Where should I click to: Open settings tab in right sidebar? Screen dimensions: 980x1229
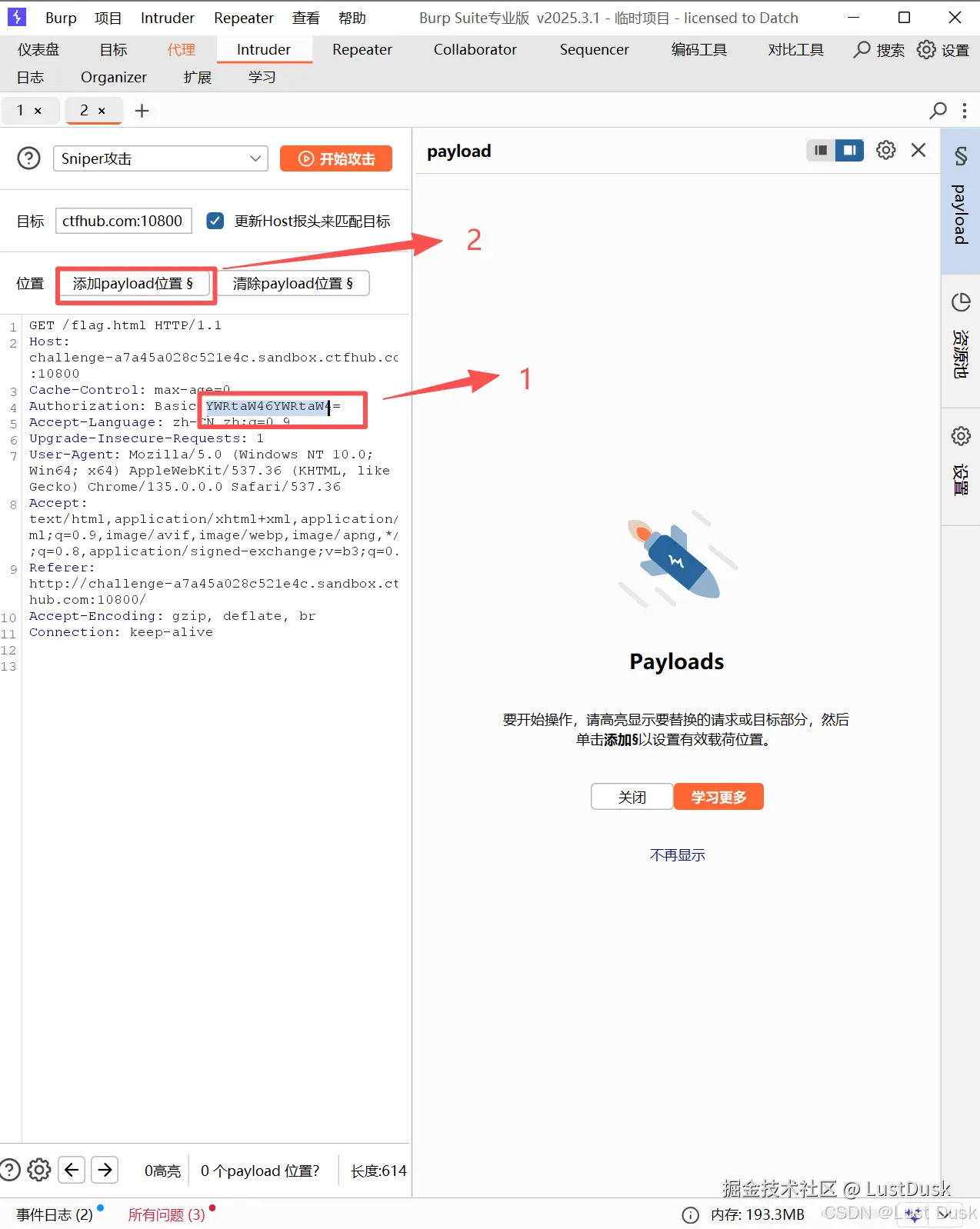click(961, 465)
